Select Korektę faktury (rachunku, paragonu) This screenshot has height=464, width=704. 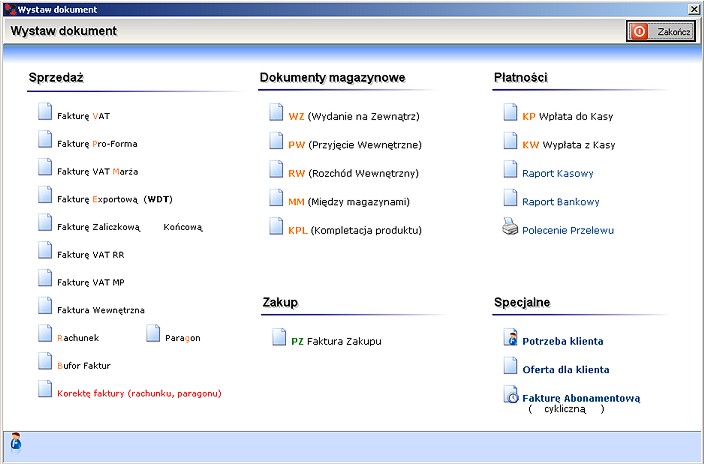(139, 393)
